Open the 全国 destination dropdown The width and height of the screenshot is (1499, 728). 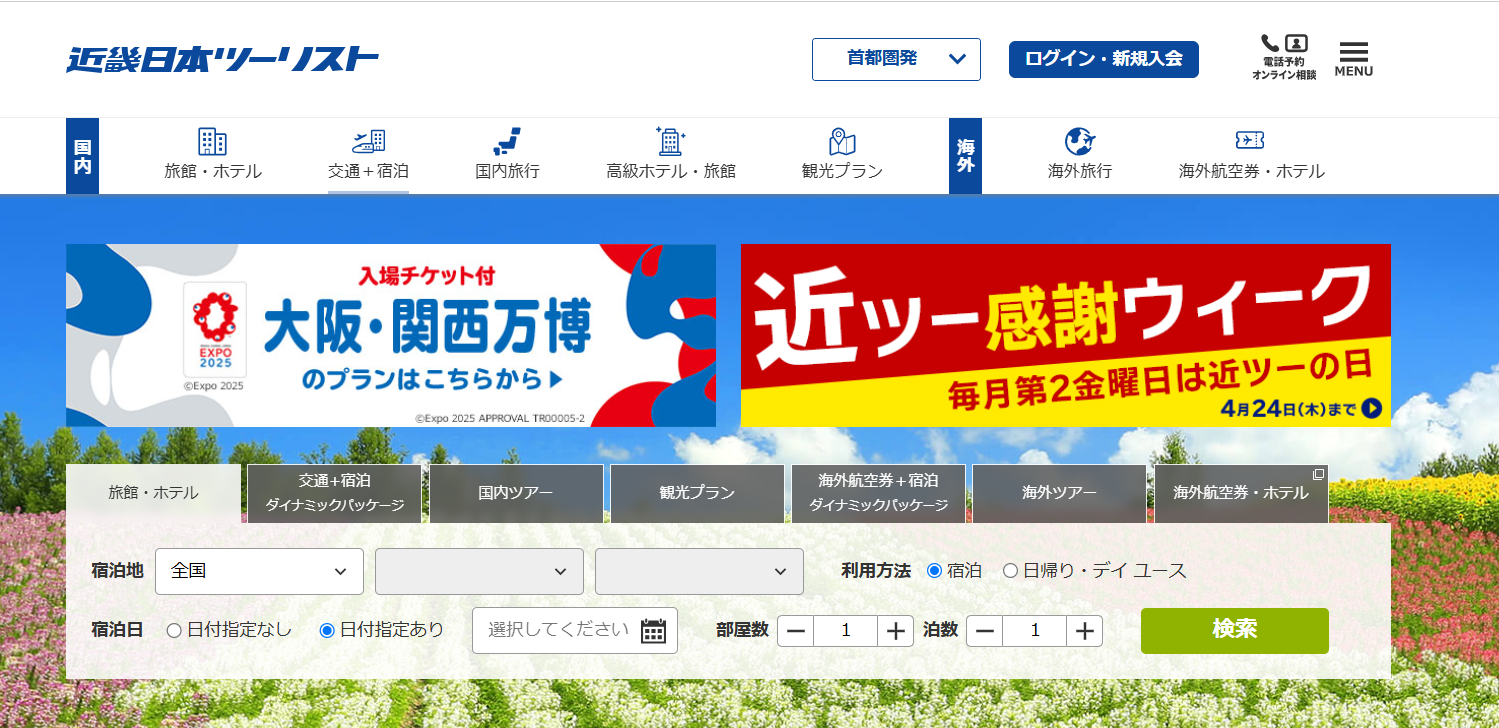pyautogui.click(x=258, y=571)
